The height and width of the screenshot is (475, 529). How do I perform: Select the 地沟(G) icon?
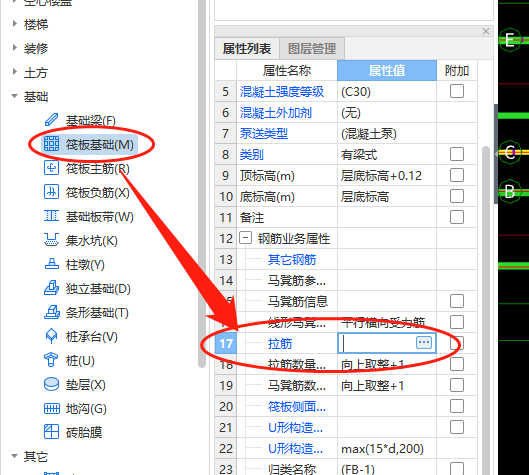point(51,408)
